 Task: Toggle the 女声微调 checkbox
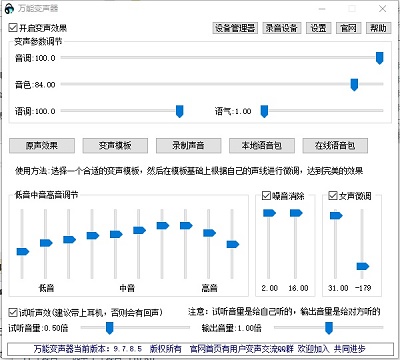coord(333,195)
